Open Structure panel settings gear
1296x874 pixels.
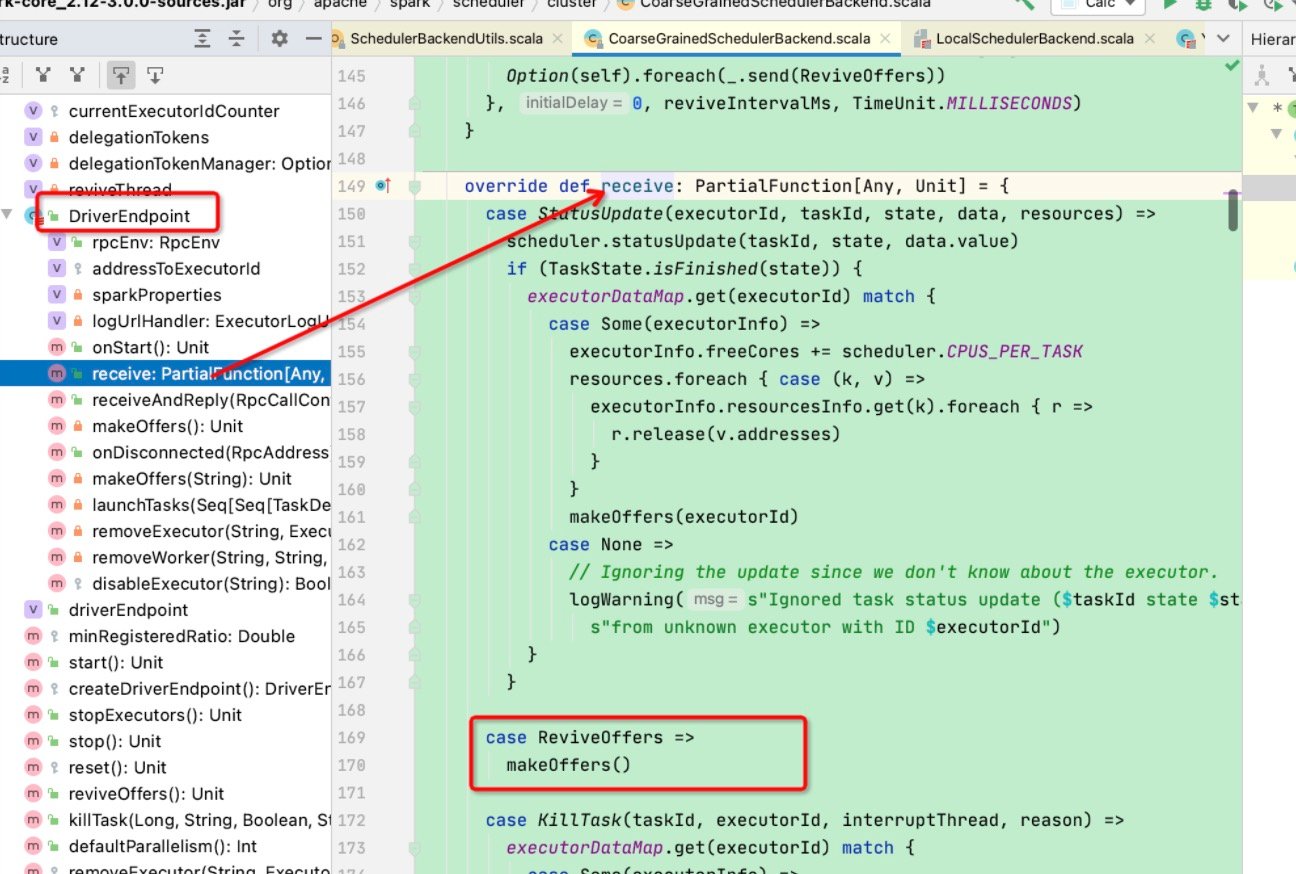click(x=279, y=39)
